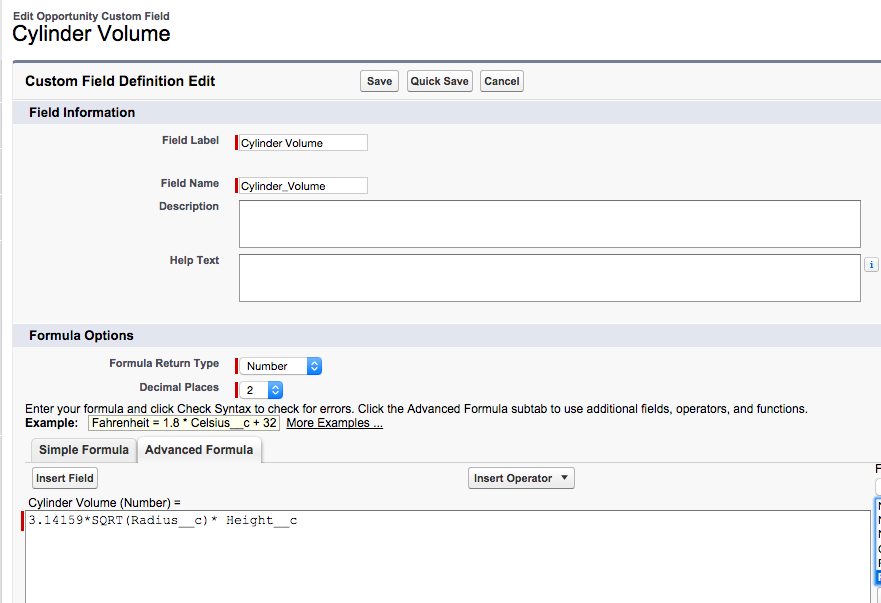Expand the Decimal Places dropdown
This screenshot has height=603, width=881.
coord(262,390)
